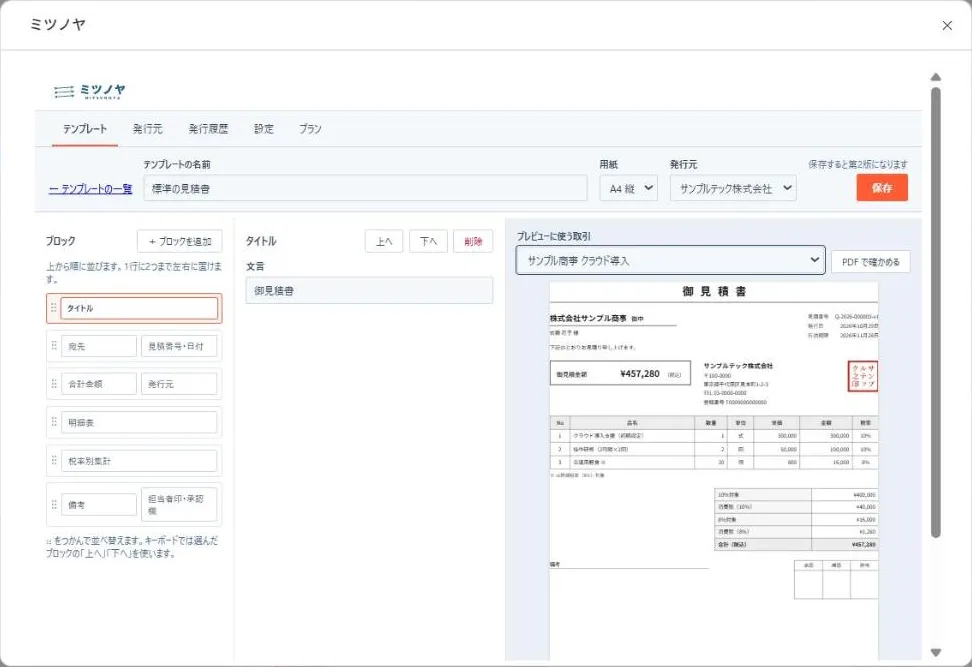Image resolution: width=972 pixels, height=667 pixels.
Task: Click the 保存すると第2版になります notice
Action: pos(857,164)
